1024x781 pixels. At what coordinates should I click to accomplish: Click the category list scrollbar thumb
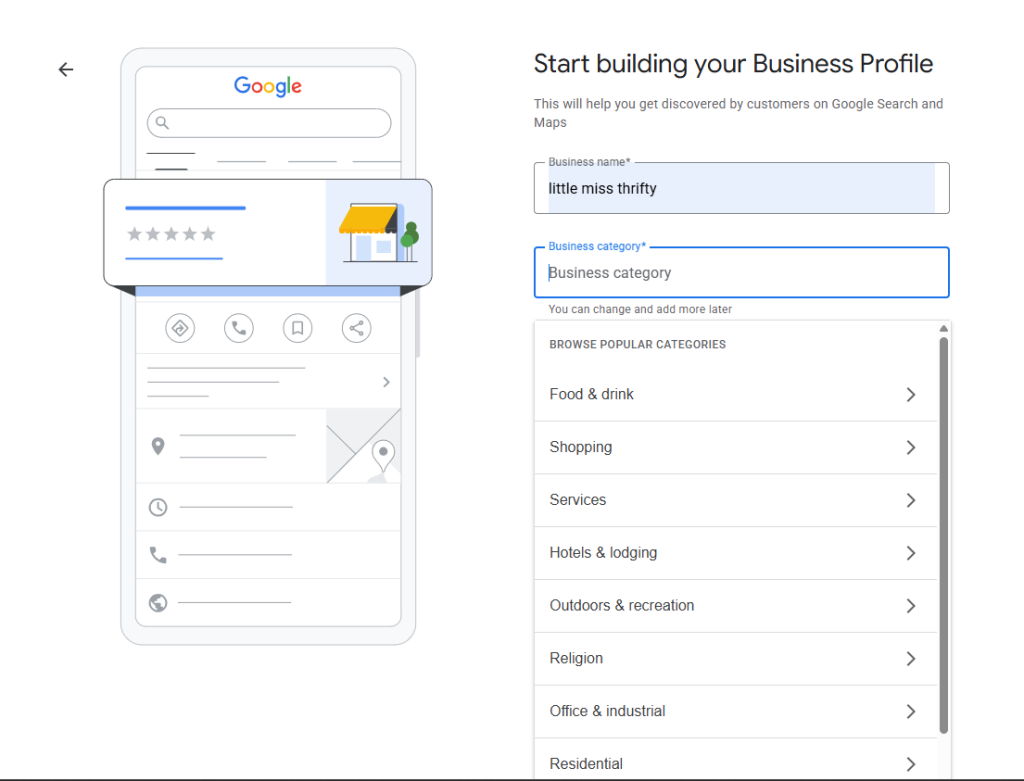pyautogui.click(x=944, y=535)
